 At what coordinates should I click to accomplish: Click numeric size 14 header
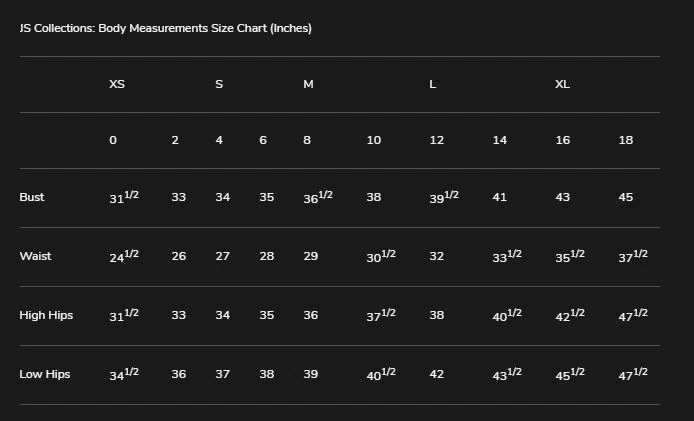click(499, 140)
